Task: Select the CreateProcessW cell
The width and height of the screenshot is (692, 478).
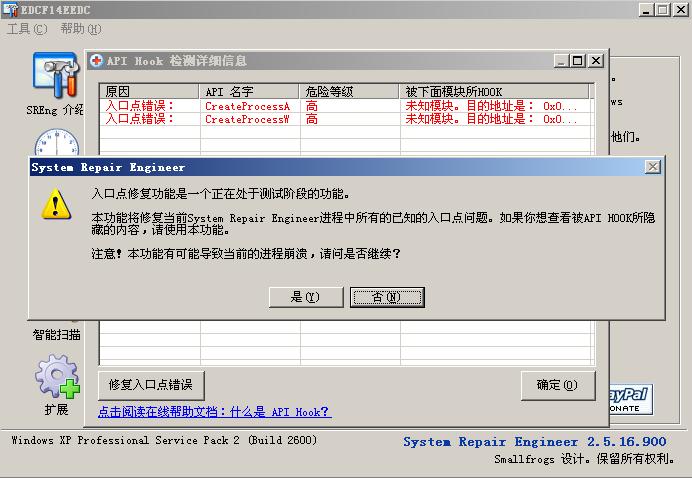Action: pyautogui.click(x=248, y=119)
